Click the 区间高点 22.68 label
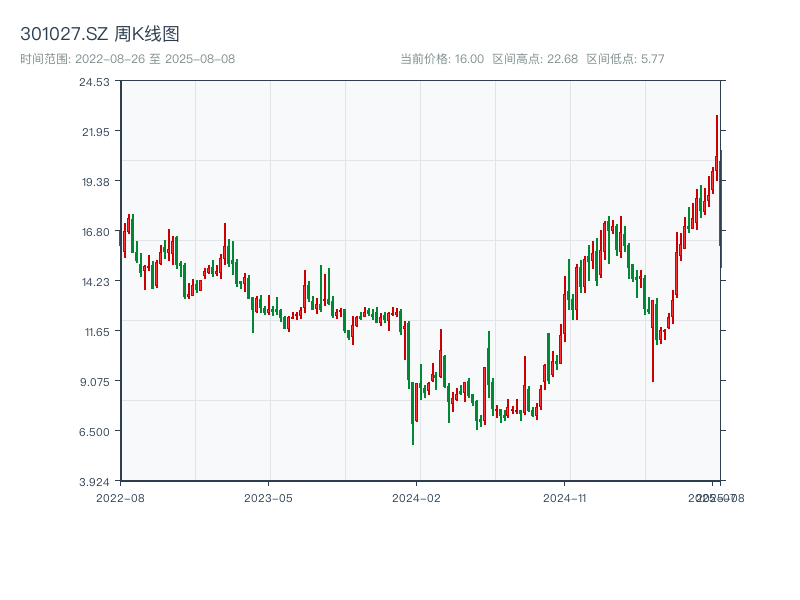Viewport: 800px width, 600px height. (535, 59)
